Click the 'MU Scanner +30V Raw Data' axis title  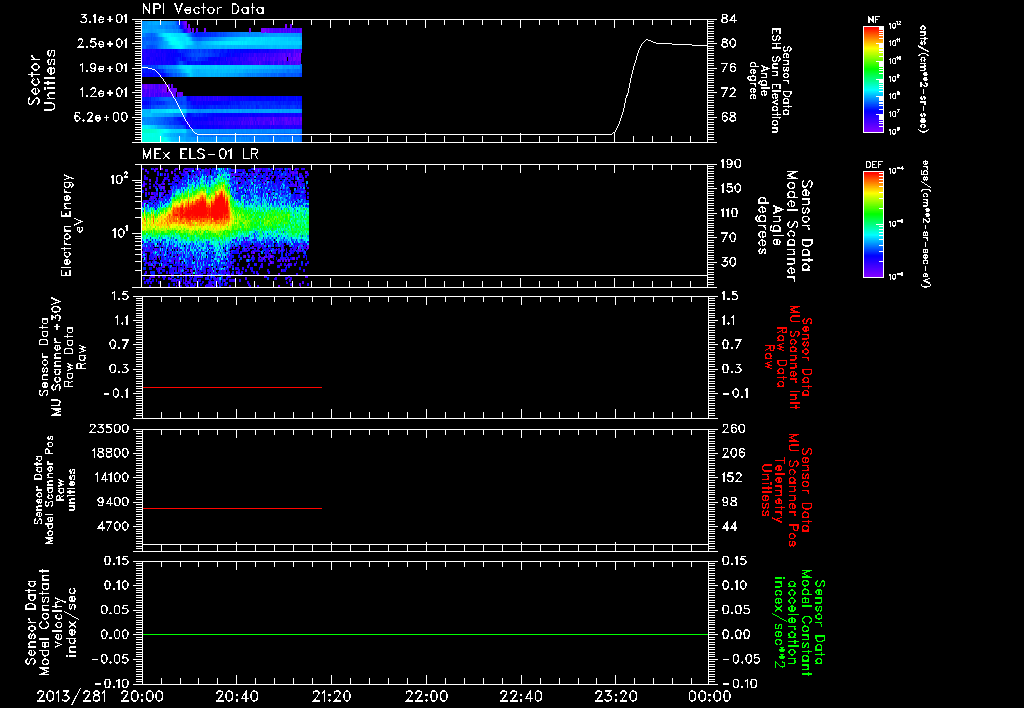61,357
